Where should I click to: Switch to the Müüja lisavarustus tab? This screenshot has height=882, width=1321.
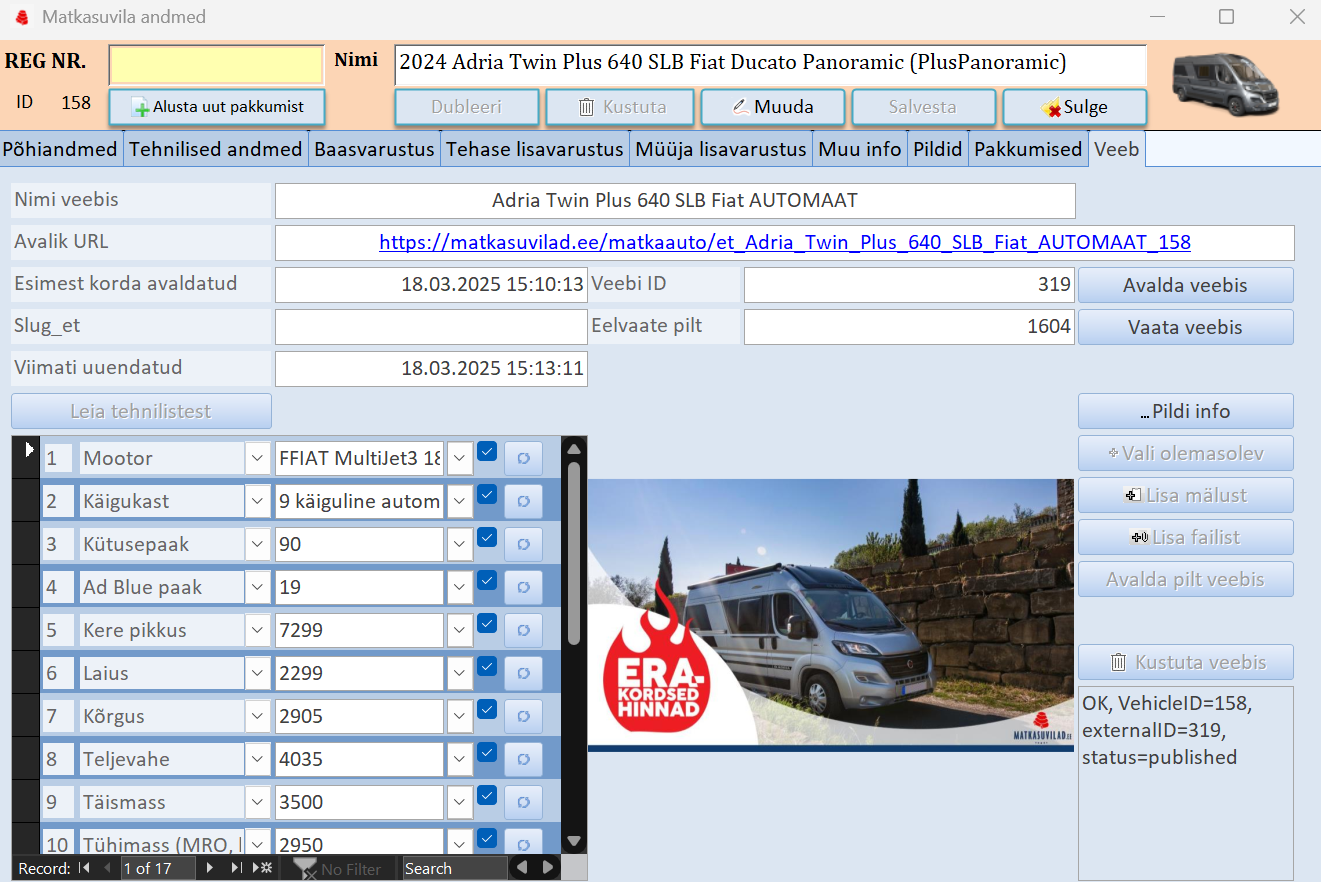tap(720, 149)
